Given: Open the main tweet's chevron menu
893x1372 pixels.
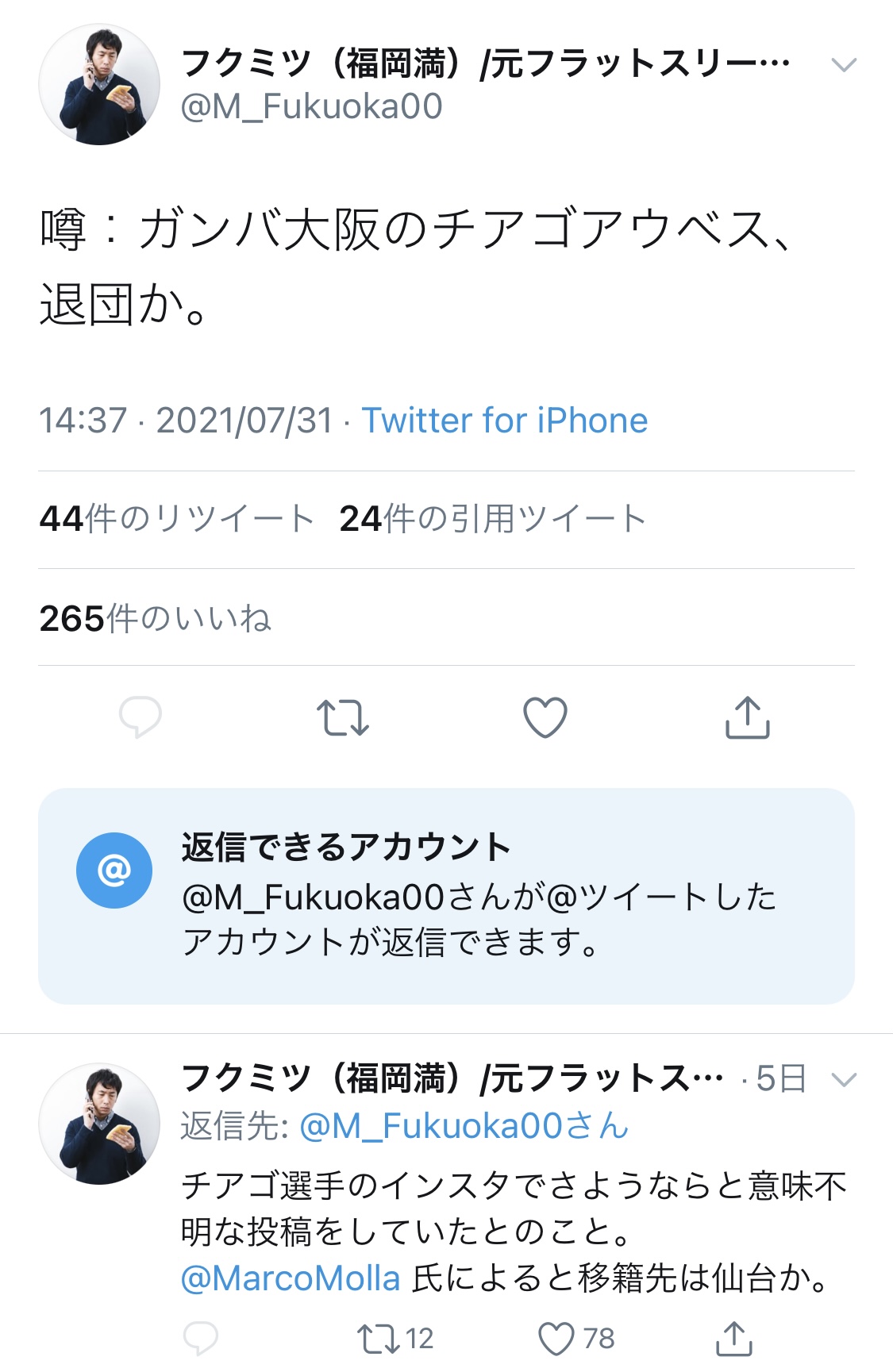Looking at the screenshot, I should tap(843, 64).
